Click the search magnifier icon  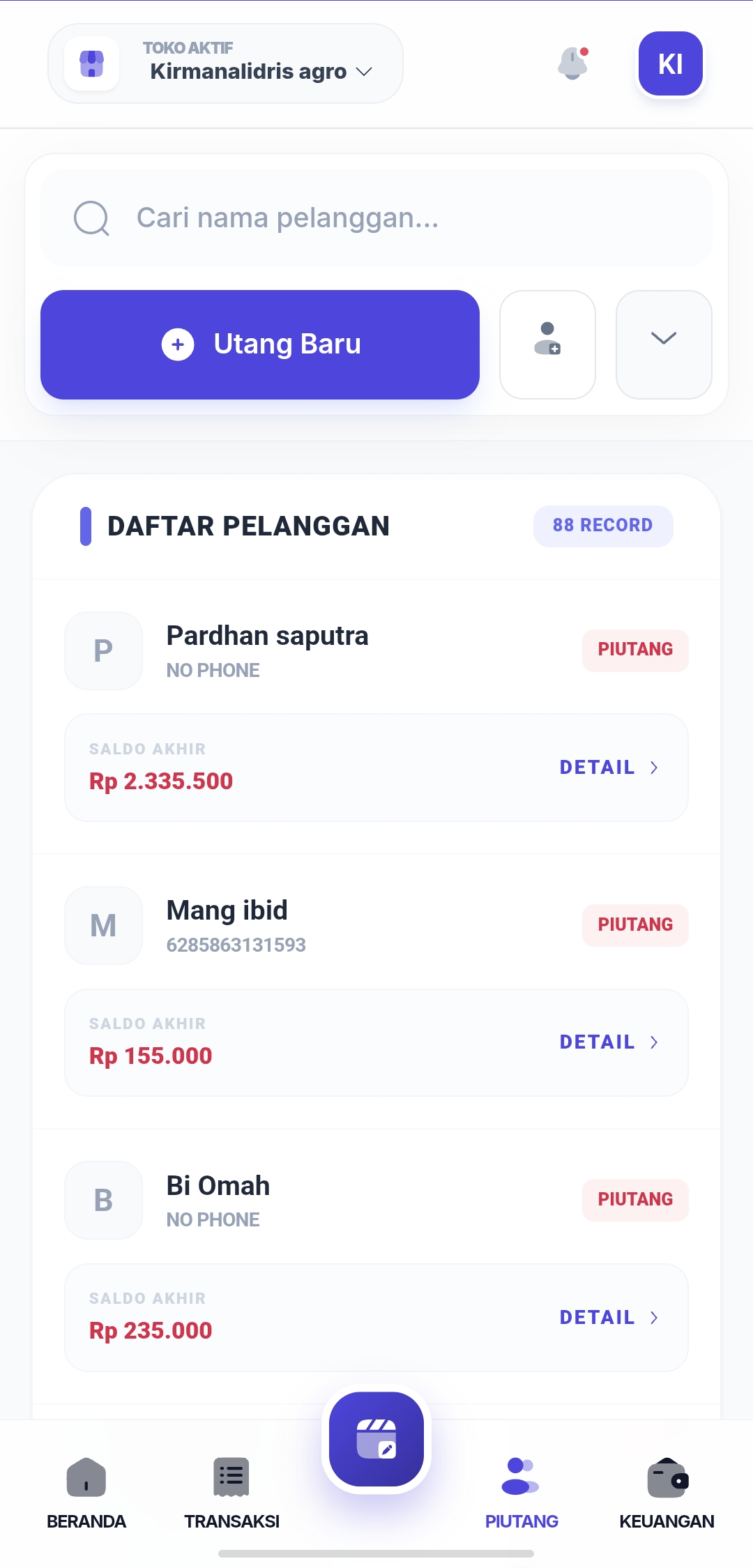(x=91, y=218)
